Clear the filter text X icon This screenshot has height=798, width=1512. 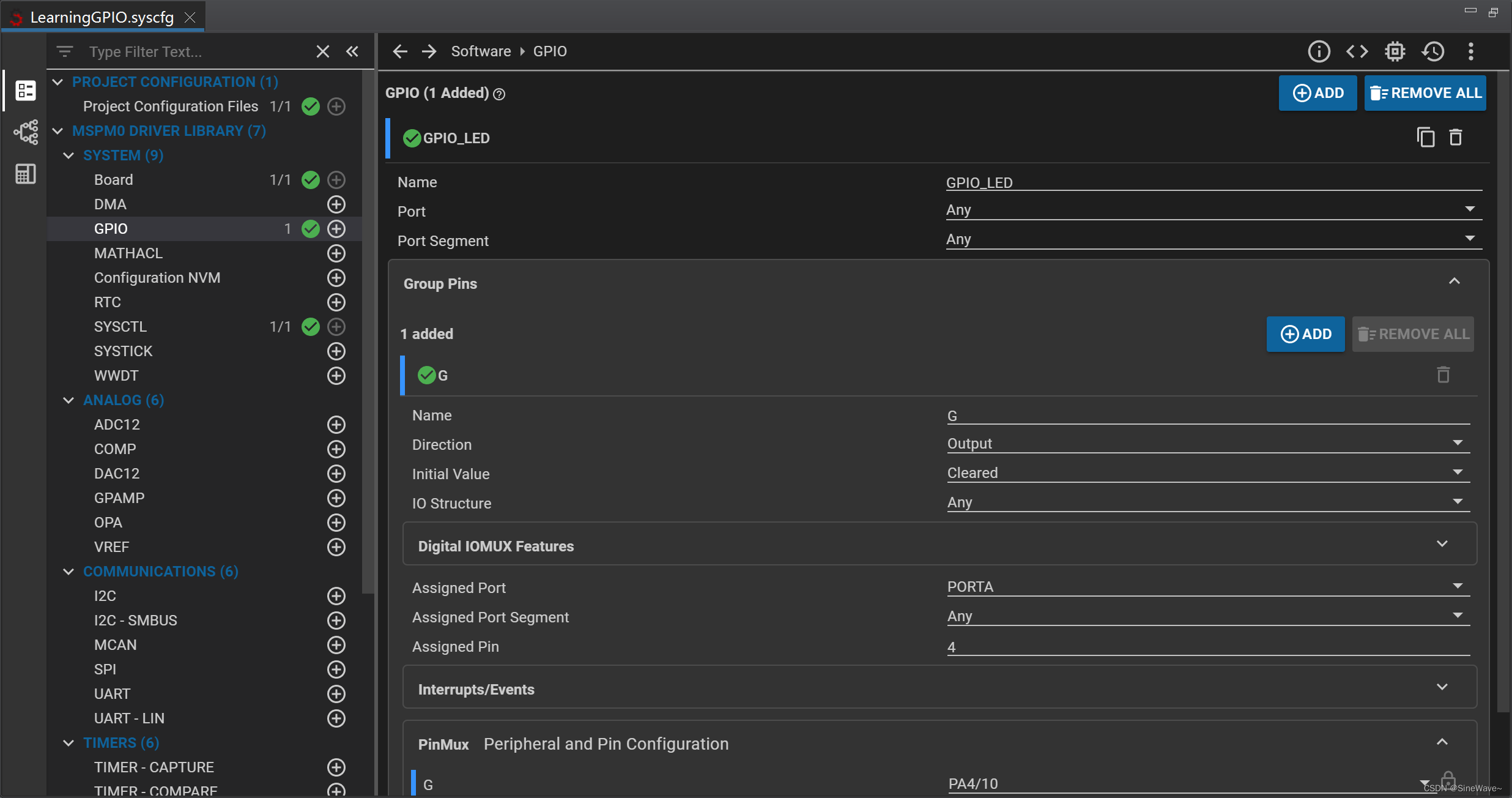[323, 51]
